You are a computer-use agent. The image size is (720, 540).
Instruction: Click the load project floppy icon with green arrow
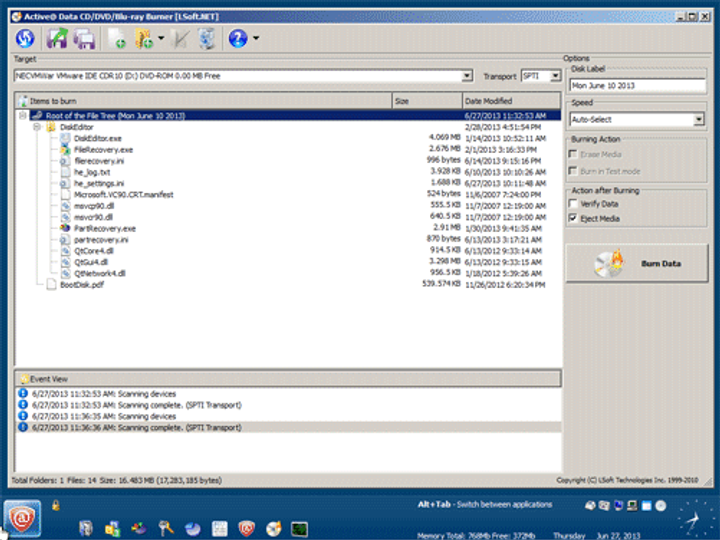click(x=57, y=39)
